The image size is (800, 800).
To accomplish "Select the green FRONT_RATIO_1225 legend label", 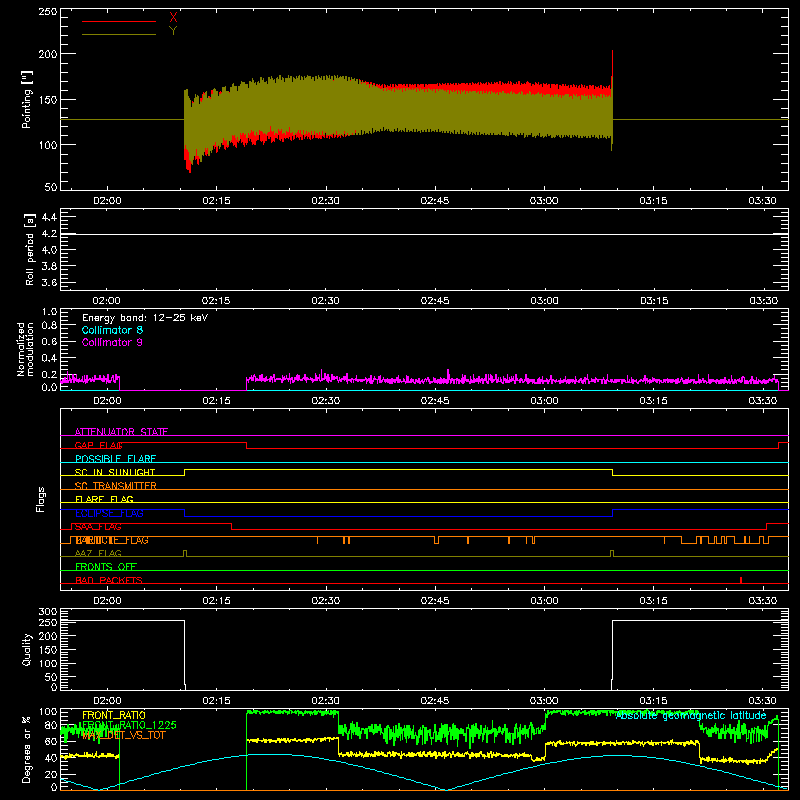I will pos(129,725).
